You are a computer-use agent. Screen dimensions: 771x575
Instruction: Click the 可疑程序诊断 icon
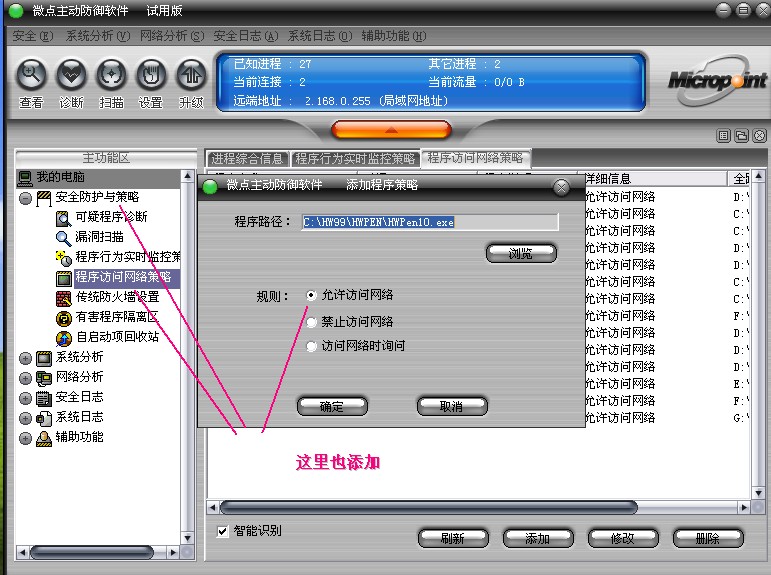(x=63, y=218)
